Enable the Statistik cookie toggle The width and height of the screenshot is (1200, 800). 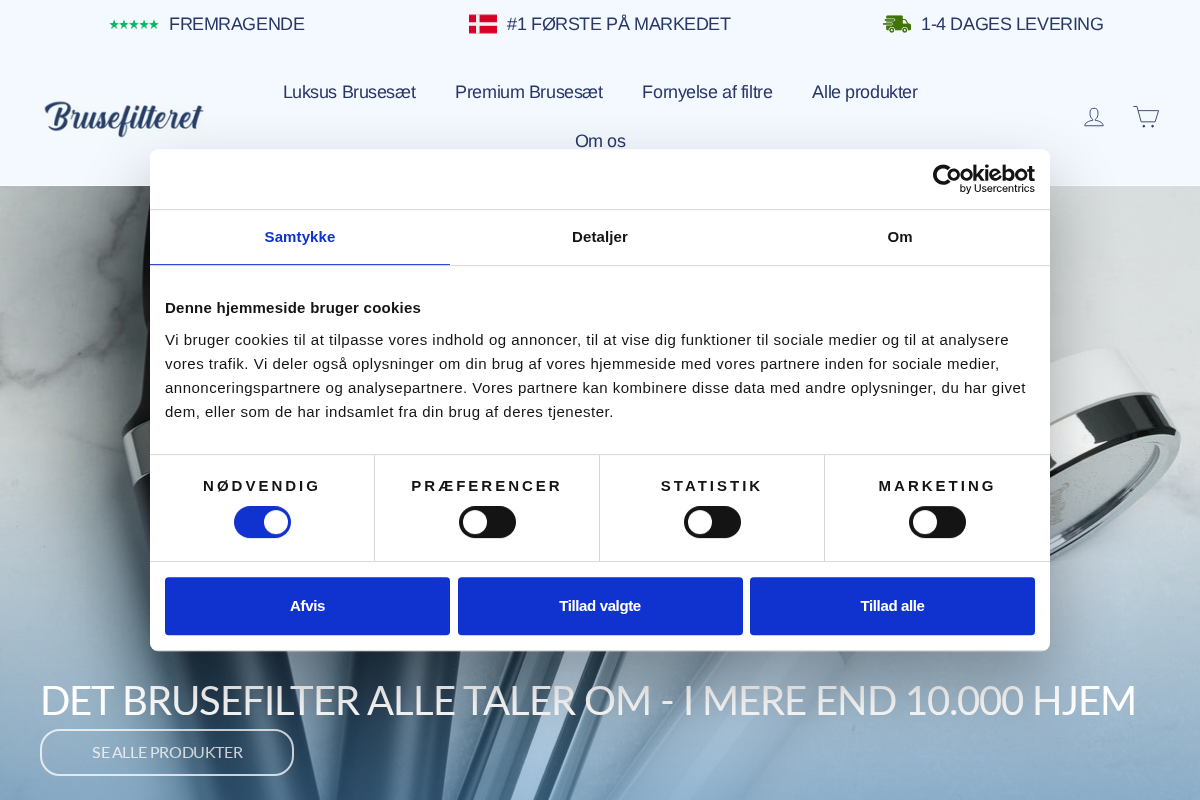pyautogui.click(x=712, y=521)
